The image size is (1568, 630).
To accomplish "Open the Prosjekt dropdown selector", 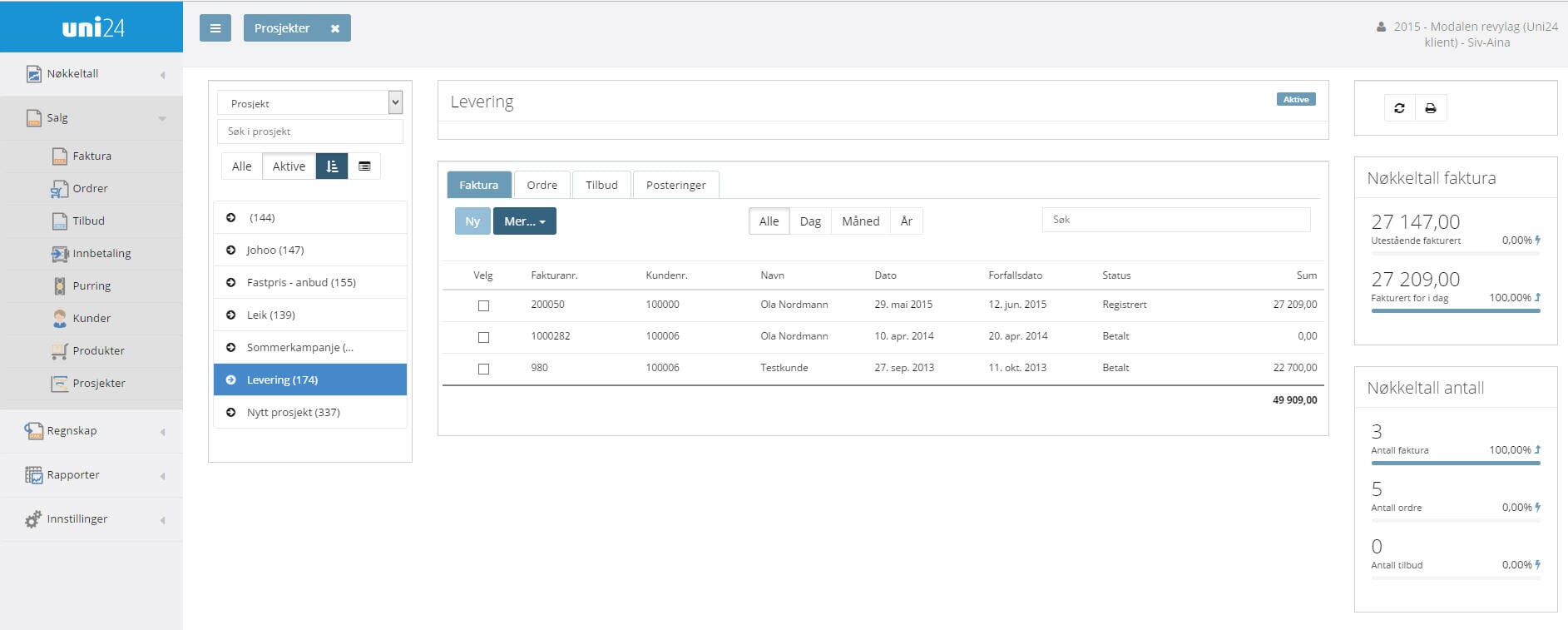I will pos(309,103).
